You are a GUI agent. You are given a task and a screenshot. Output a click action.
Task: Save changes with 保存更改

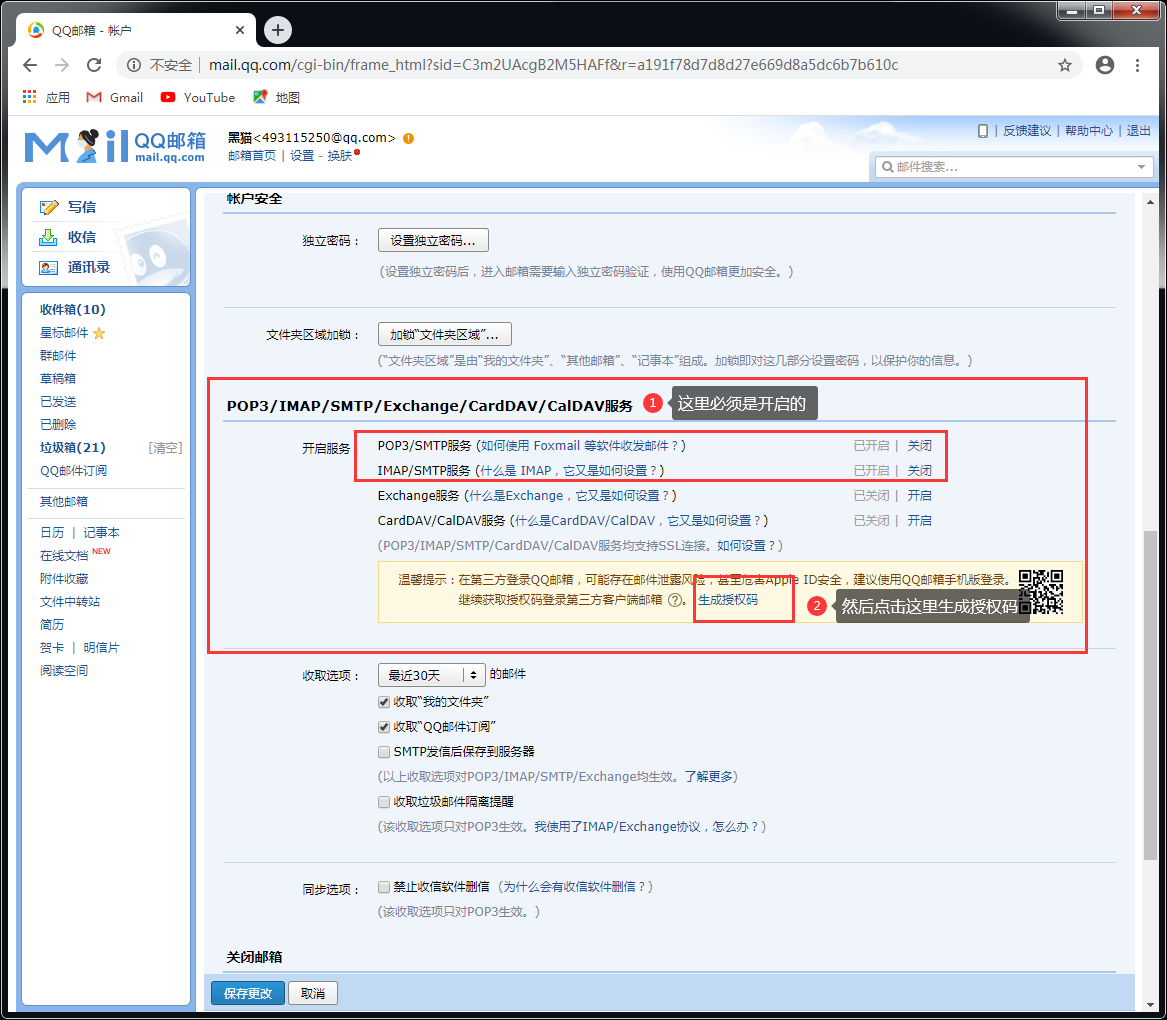tap(248, 993)
